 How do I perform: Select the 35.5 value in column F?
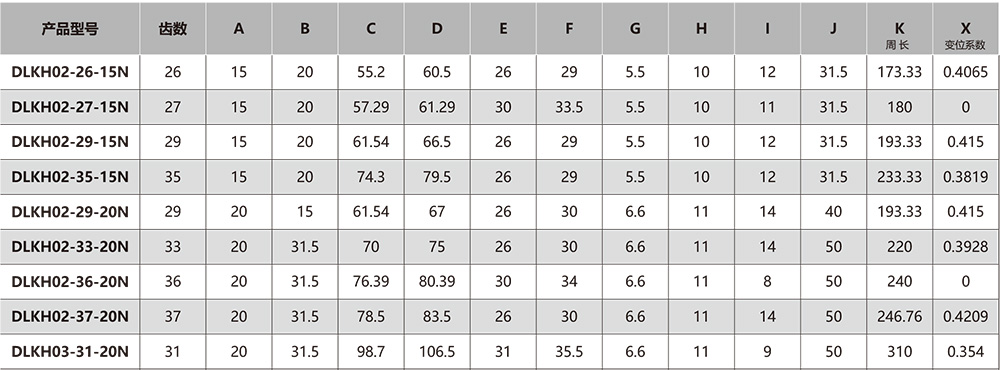pyautogui.click(x=569, y=352)
